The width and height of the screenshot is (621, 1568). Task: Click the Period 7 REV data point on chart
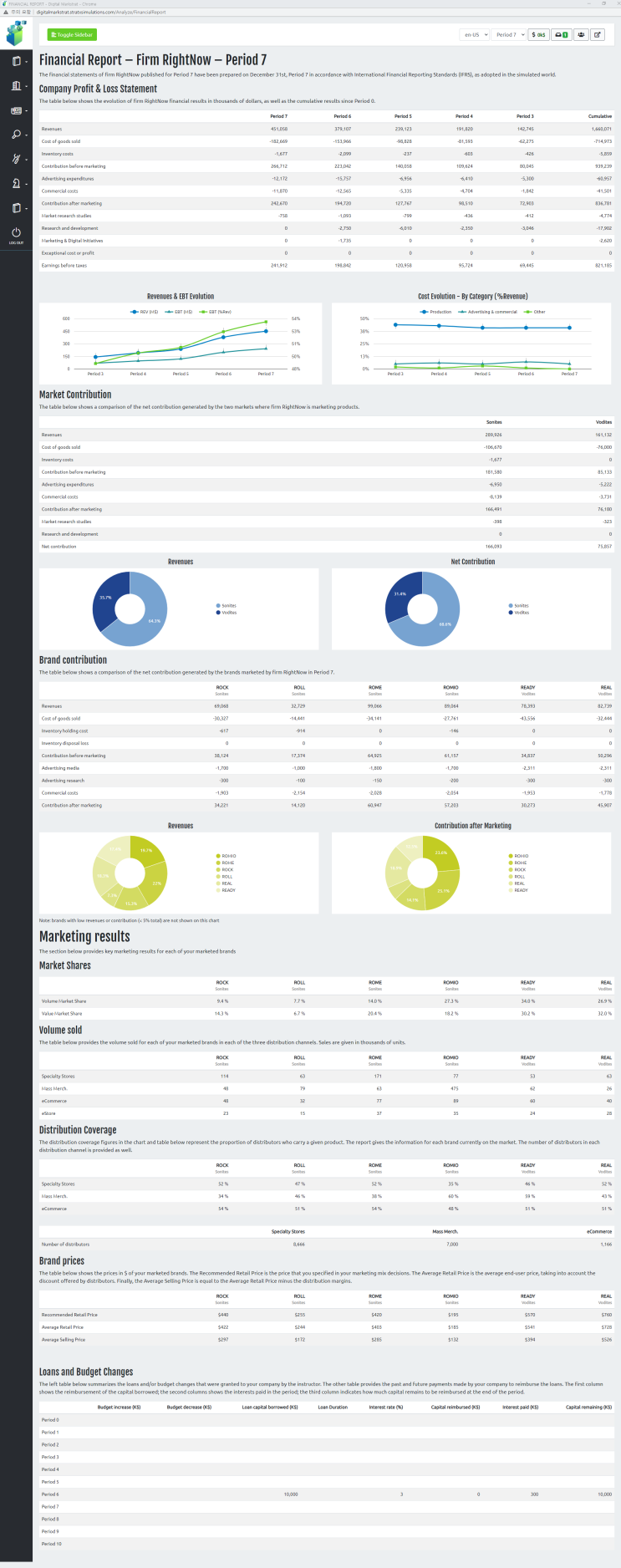pos(266,331)
